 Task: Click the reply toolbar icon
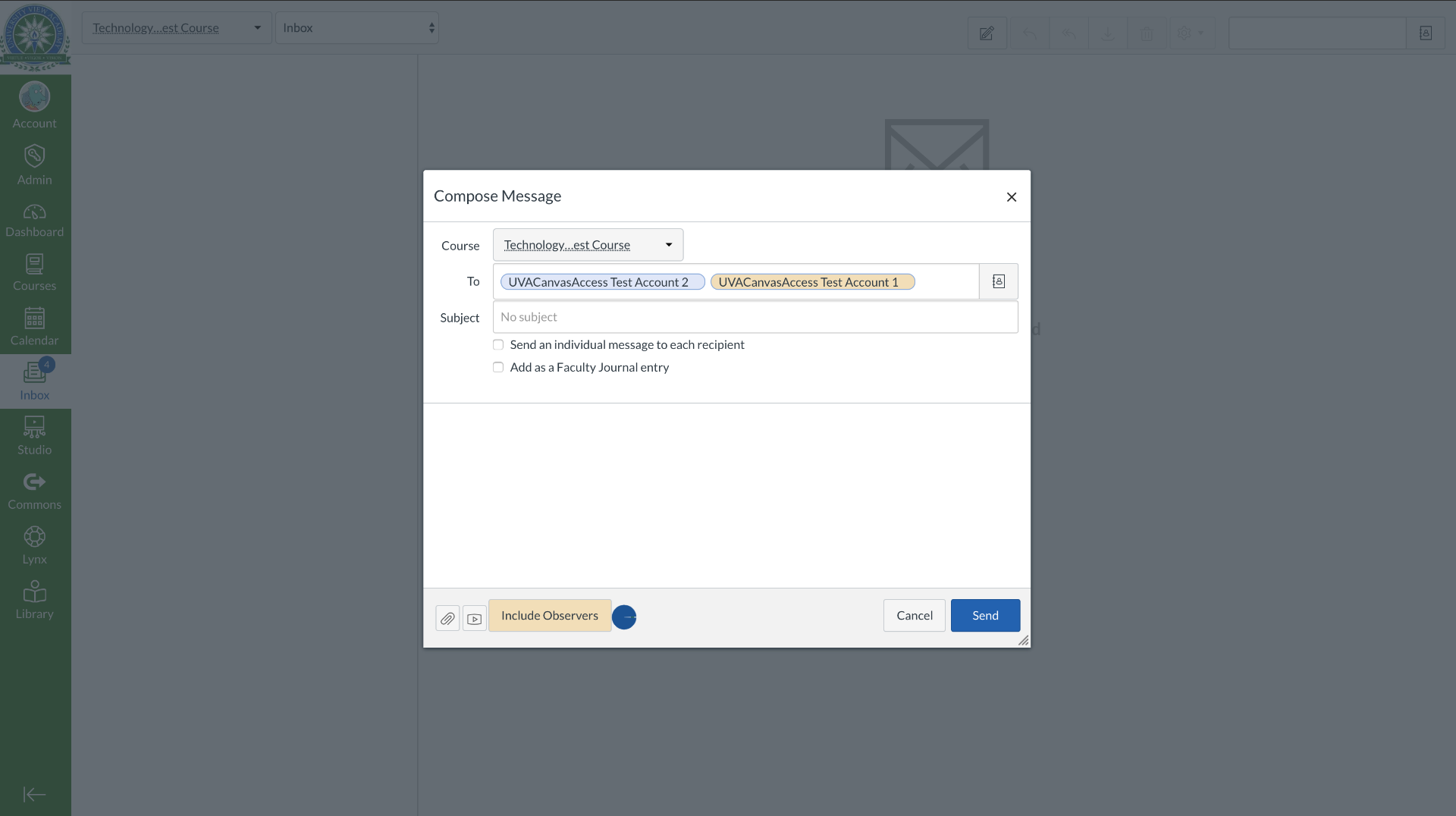[x=1030, y=33]
